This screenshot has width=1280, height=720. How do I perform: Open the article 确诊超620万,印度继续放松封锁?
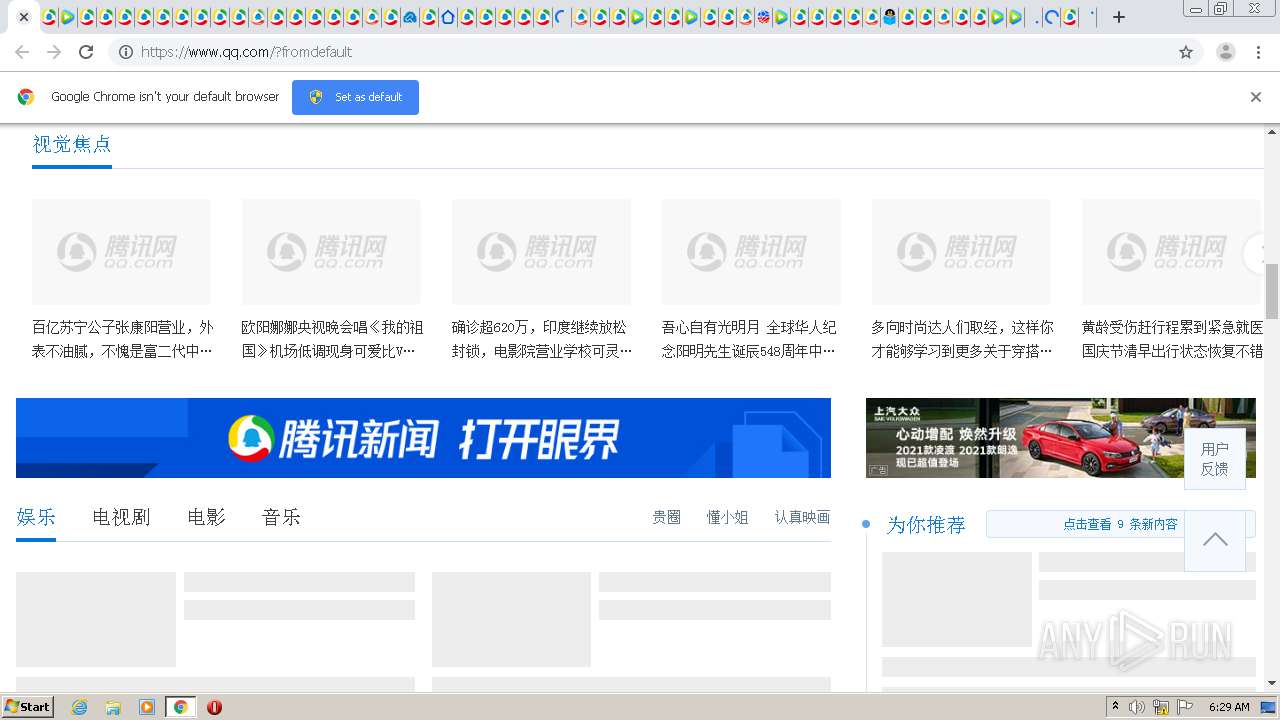coord(542,339)
